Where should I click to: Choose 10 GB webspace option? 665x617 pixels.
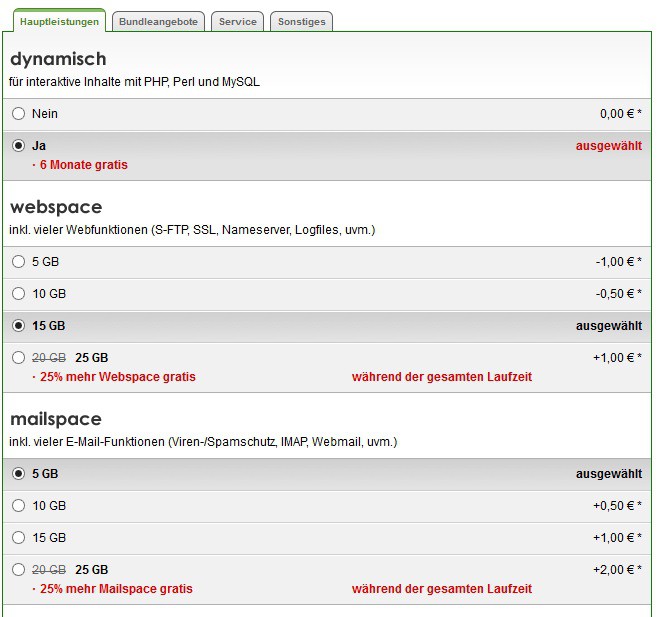[x=19, y=294]
